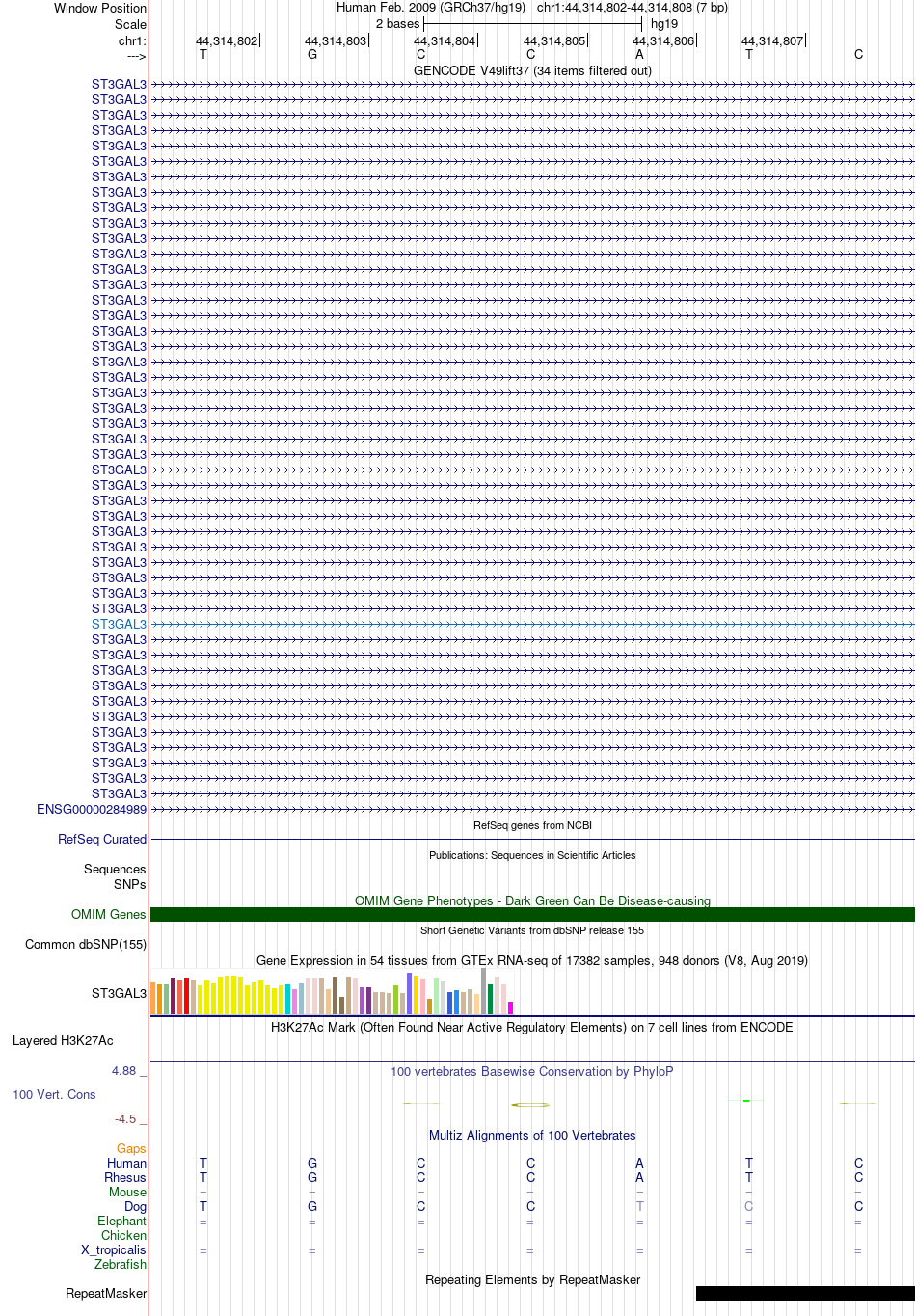Click the 2 bases scale bar
Viewport: 916px width, 1316px height.
pyautogui.click(x=532, y=23)
